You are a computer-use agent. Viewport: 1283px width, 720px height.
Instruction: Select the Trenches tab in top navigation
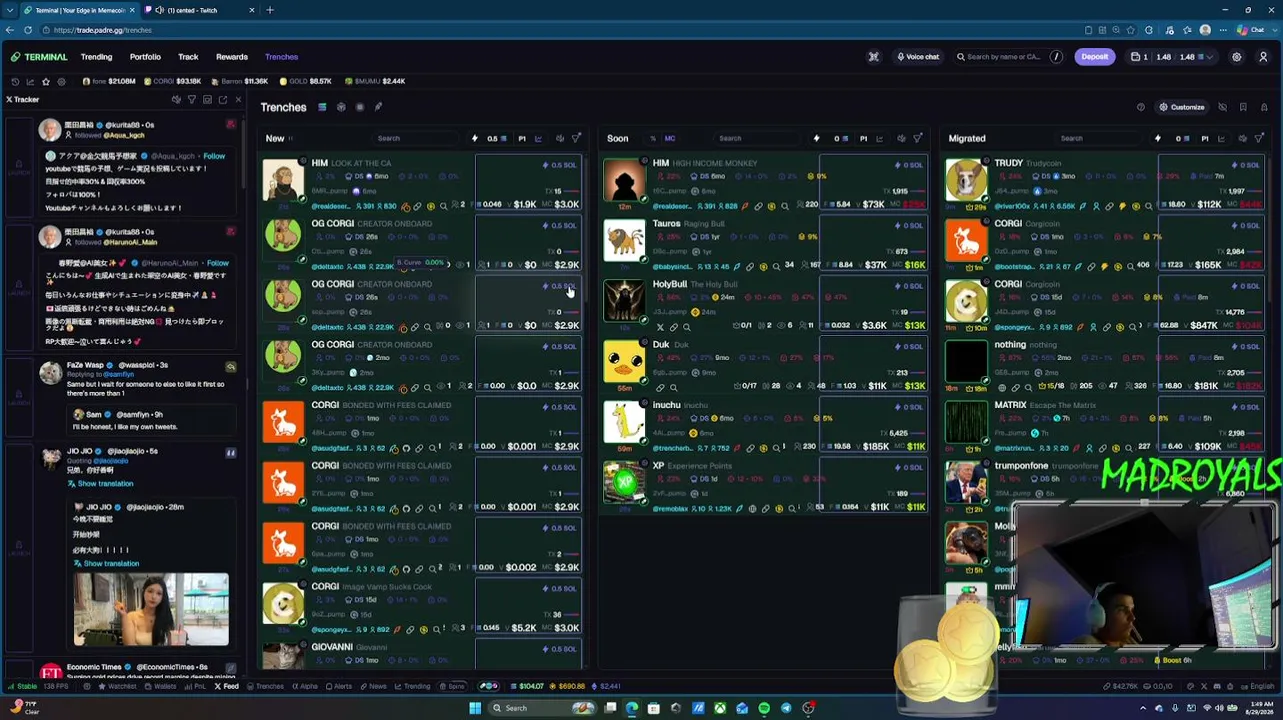(281, 57)
